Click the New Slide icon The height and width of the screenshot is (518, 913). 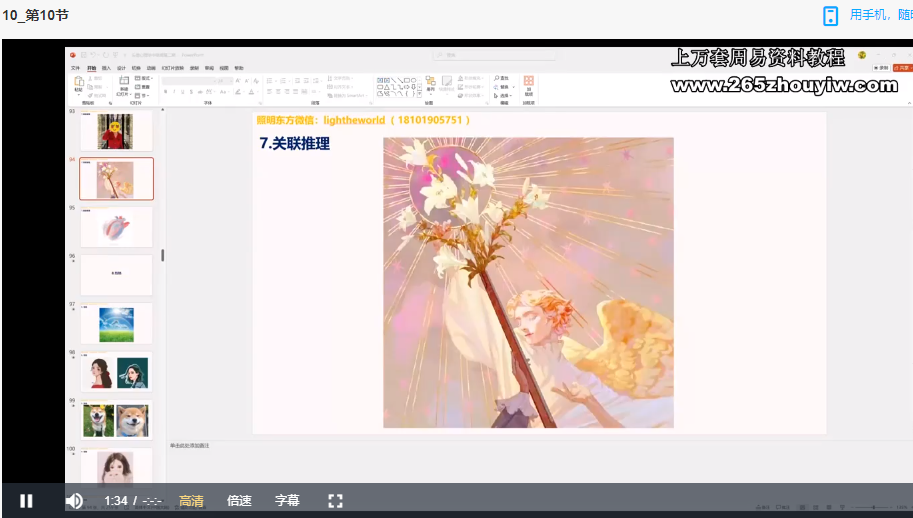(124, 80)
